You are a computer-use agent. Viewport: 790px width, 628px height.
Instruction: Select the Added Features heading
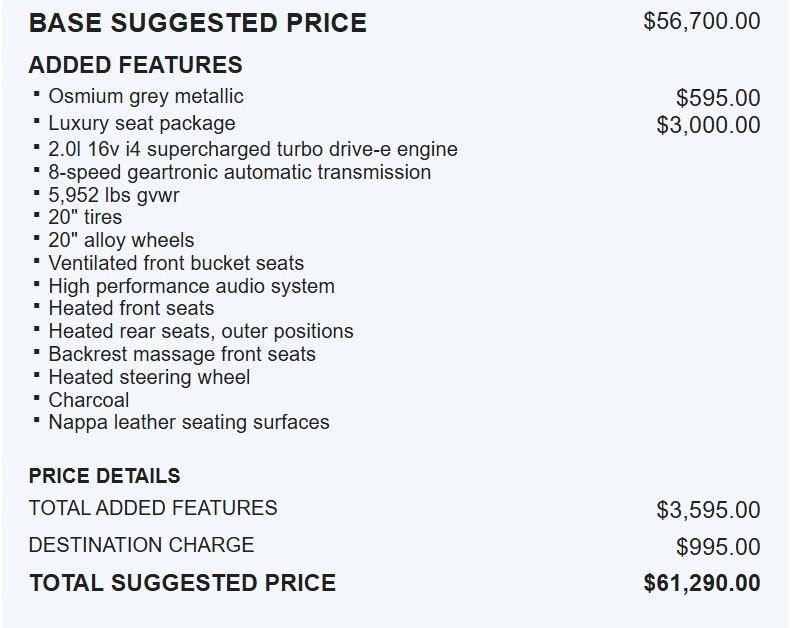(136, 65)
